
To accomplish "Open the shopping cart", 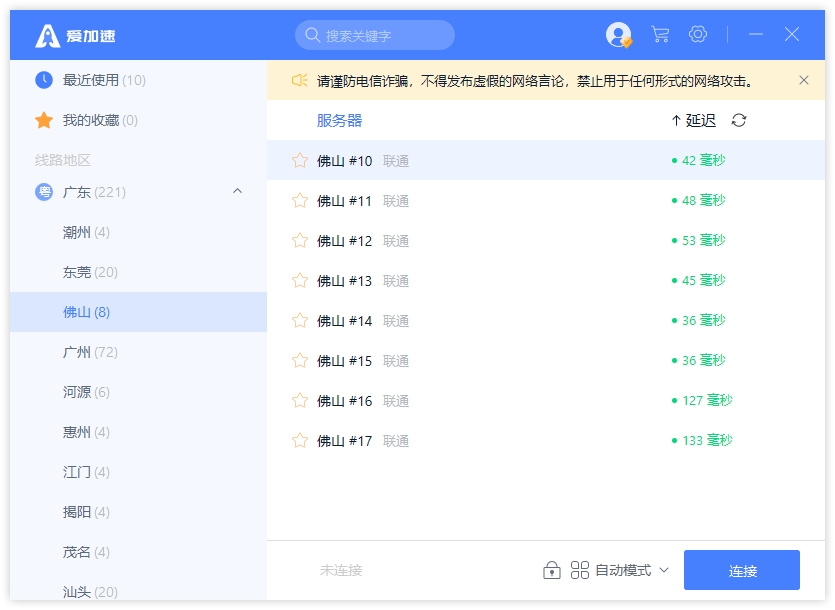I will pyautogui.click(x=660, y=35).
